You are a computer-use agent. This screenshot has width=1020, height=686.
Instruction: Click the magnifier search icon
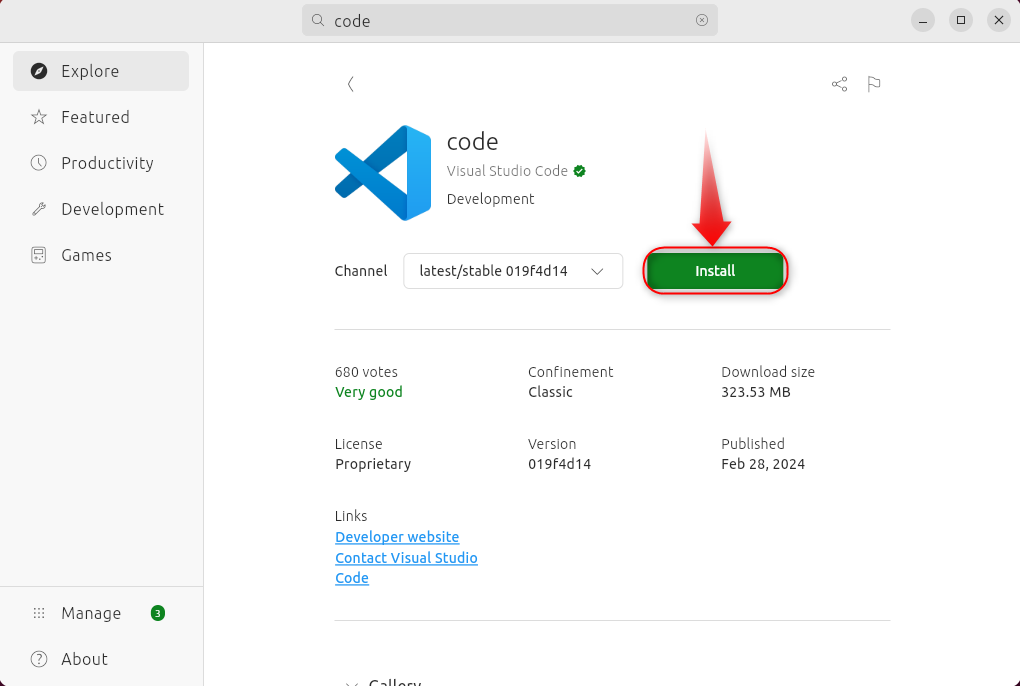(318, 20)
